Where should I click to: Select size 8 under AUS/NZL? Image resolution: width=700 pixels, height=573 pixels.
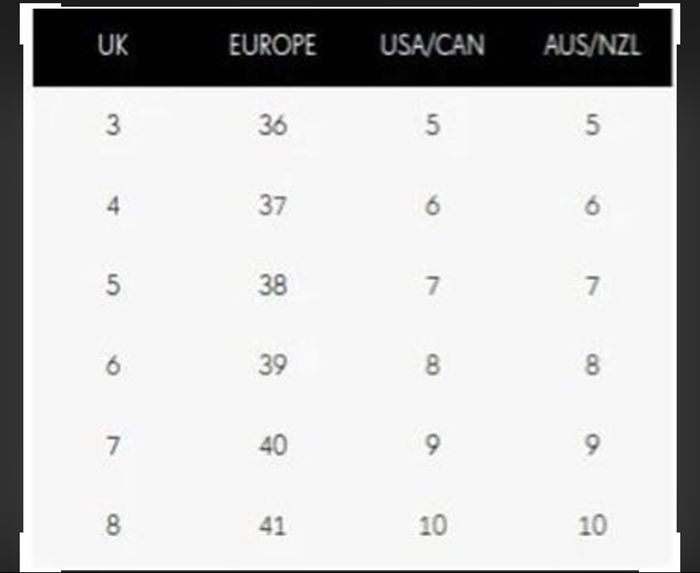[x=593, y=365]
